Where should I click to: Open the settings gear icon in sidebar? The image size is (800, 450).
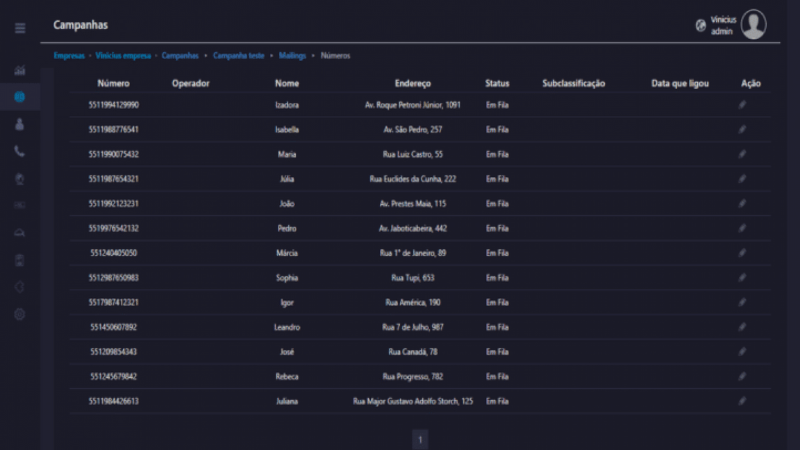[20, 314]
